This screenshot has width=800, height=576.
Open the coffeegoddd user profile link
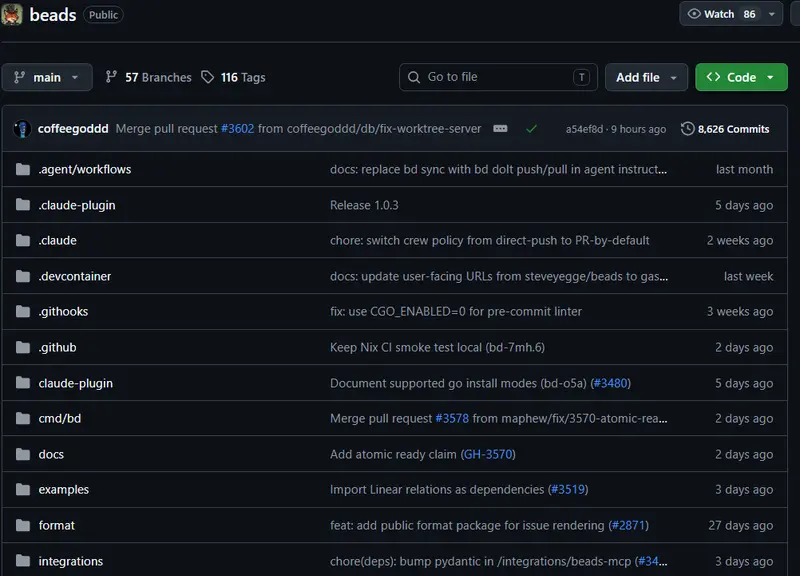(x=73, y=129)
